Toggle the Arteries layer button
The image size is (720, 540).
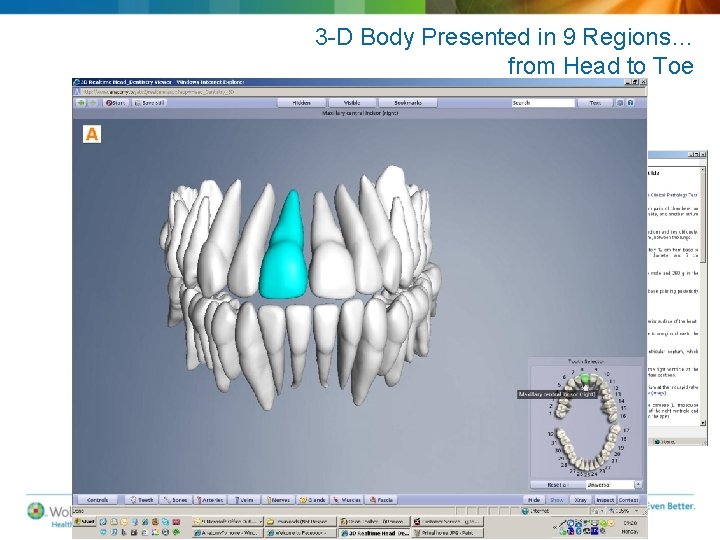(209, 500)
